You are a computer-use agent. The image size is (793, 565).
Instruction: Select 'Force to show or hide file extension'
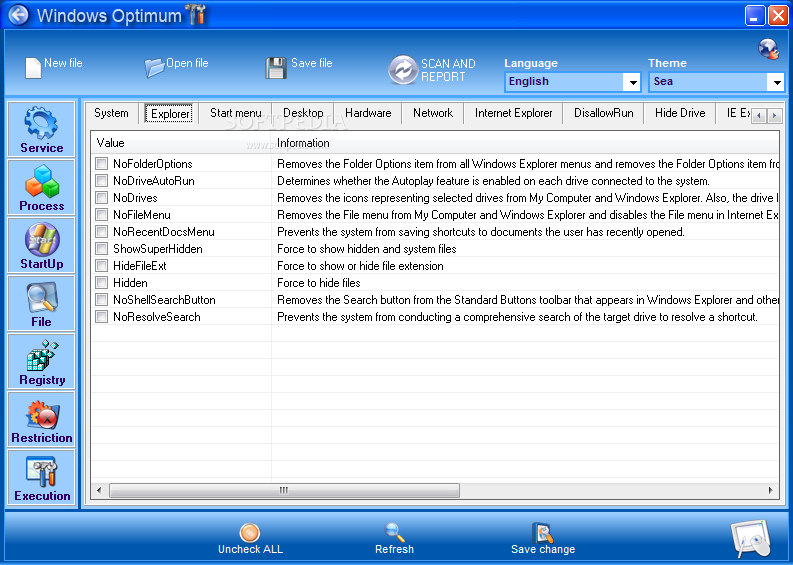360,266
